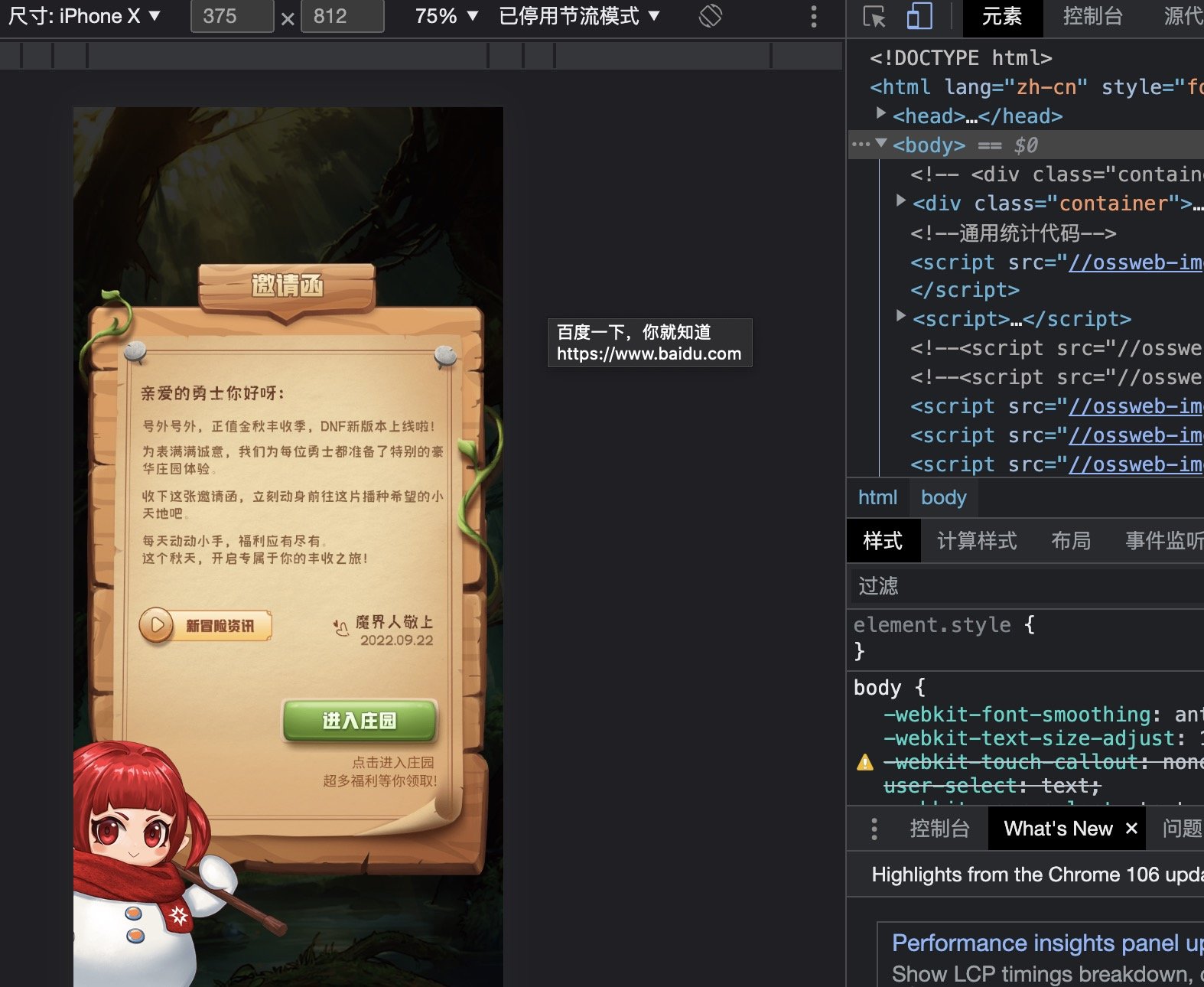Open the first ossweb-img script link
Viewport: 1204px width, 987px height.
coord(1135,262)
